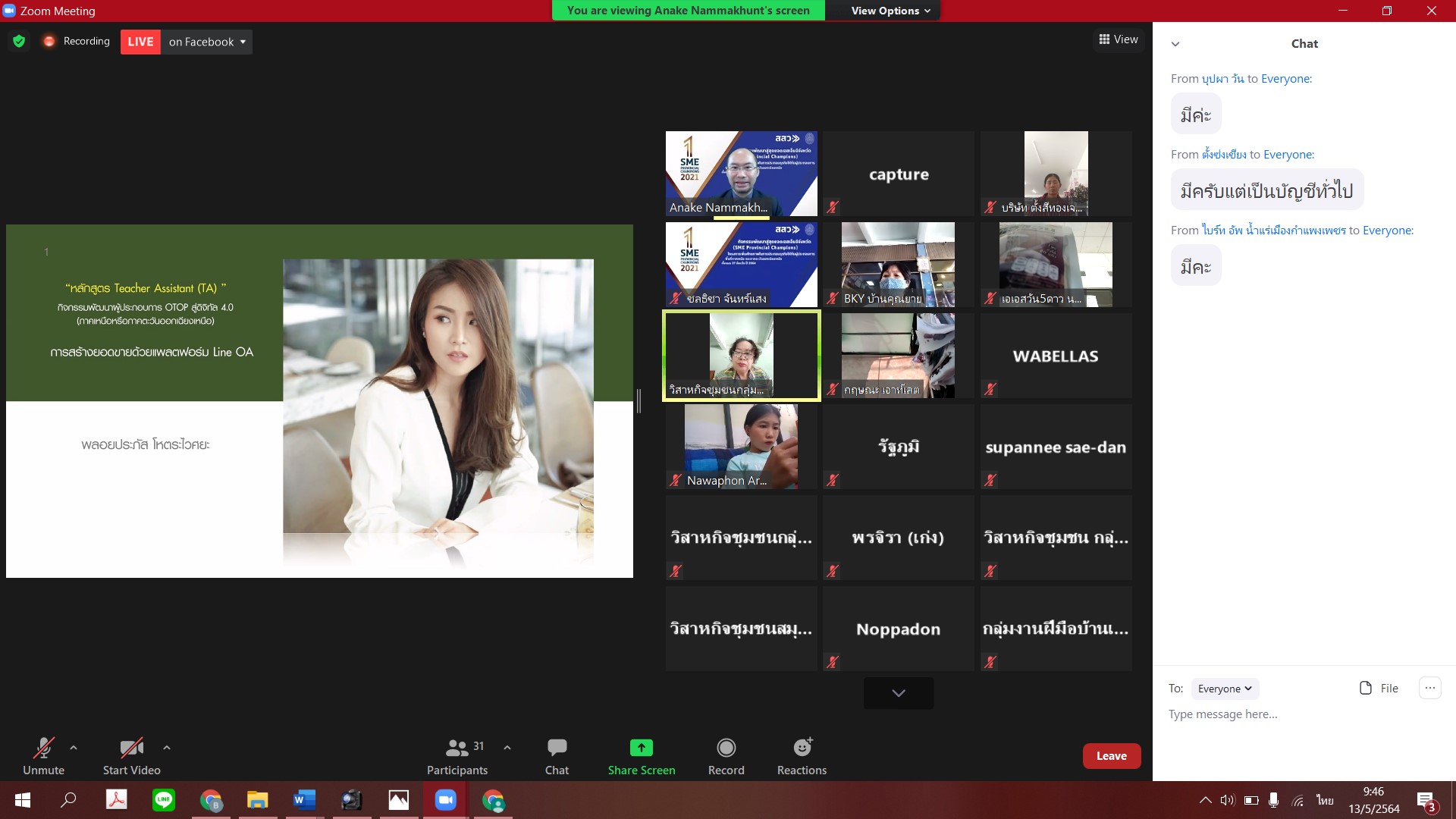The height and width of the screenshot is (819, 1456).
Task: Open LINE app from taskbar
Action: click(164, 800)
